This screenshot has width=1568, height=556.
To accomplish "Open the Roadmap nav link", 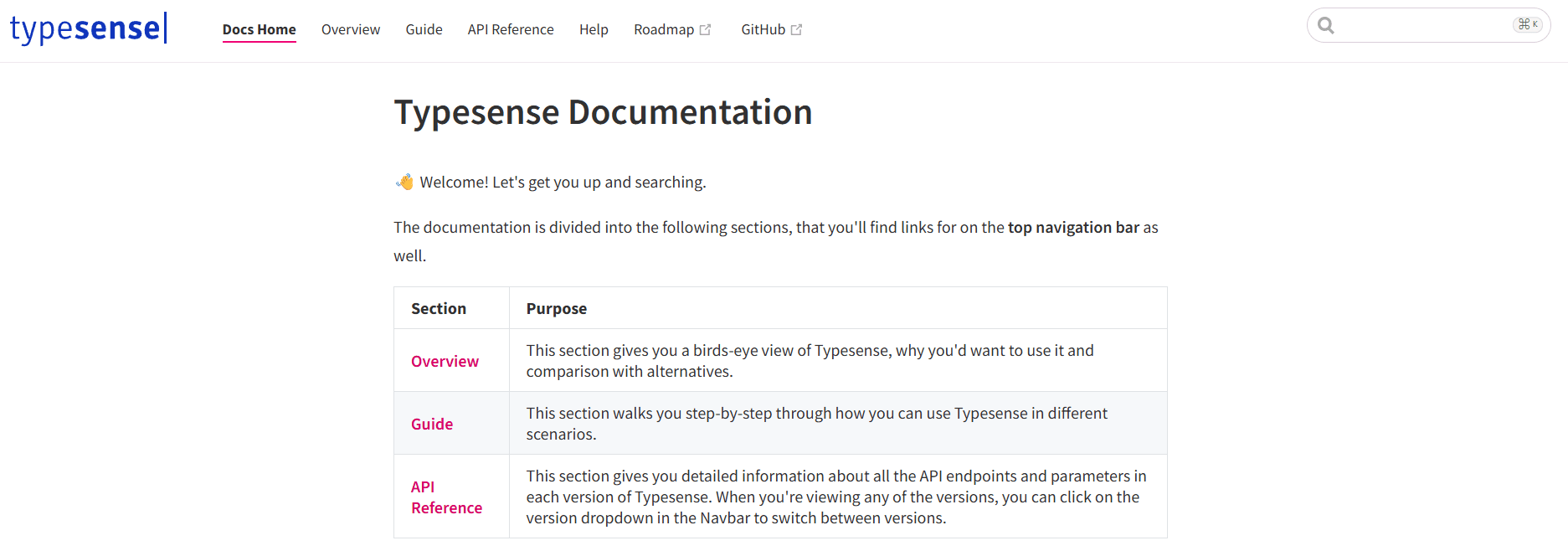I will tap(672, 29).
